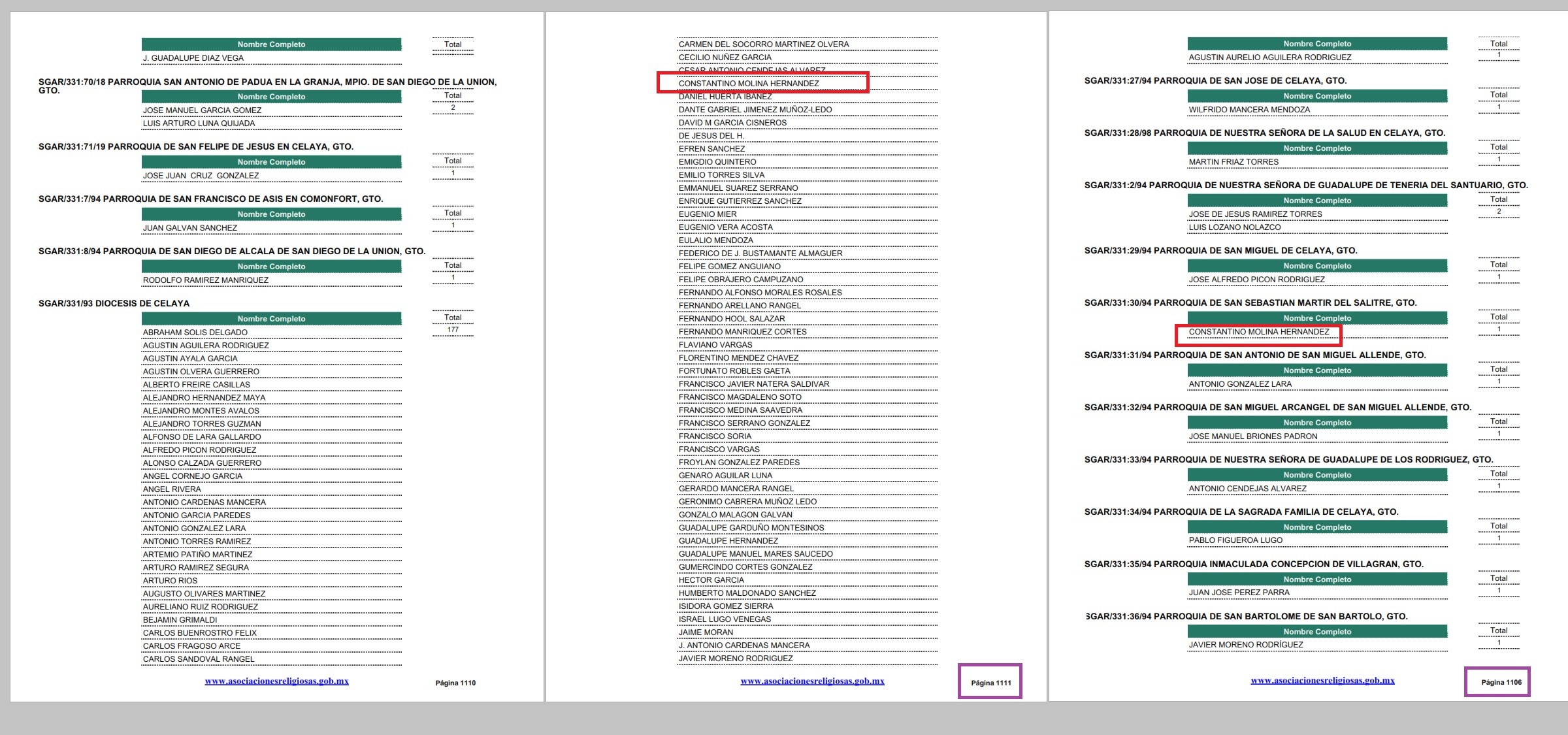Viewport: 1568px width, 735px height.
Task: Select WILFRIDO MANCERA MENDOZA name
Action: [x=1249, y=109]
